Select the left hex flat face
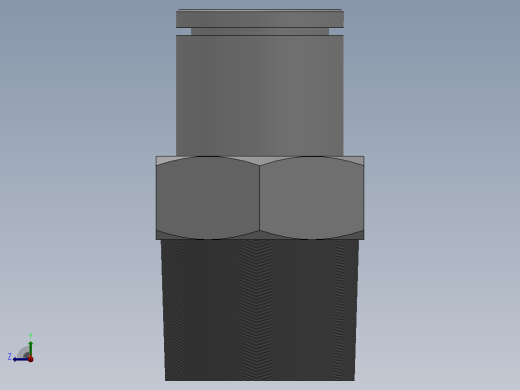Image resolution: width=520 pixels, height=390 pixels. [x=208, y=198]
